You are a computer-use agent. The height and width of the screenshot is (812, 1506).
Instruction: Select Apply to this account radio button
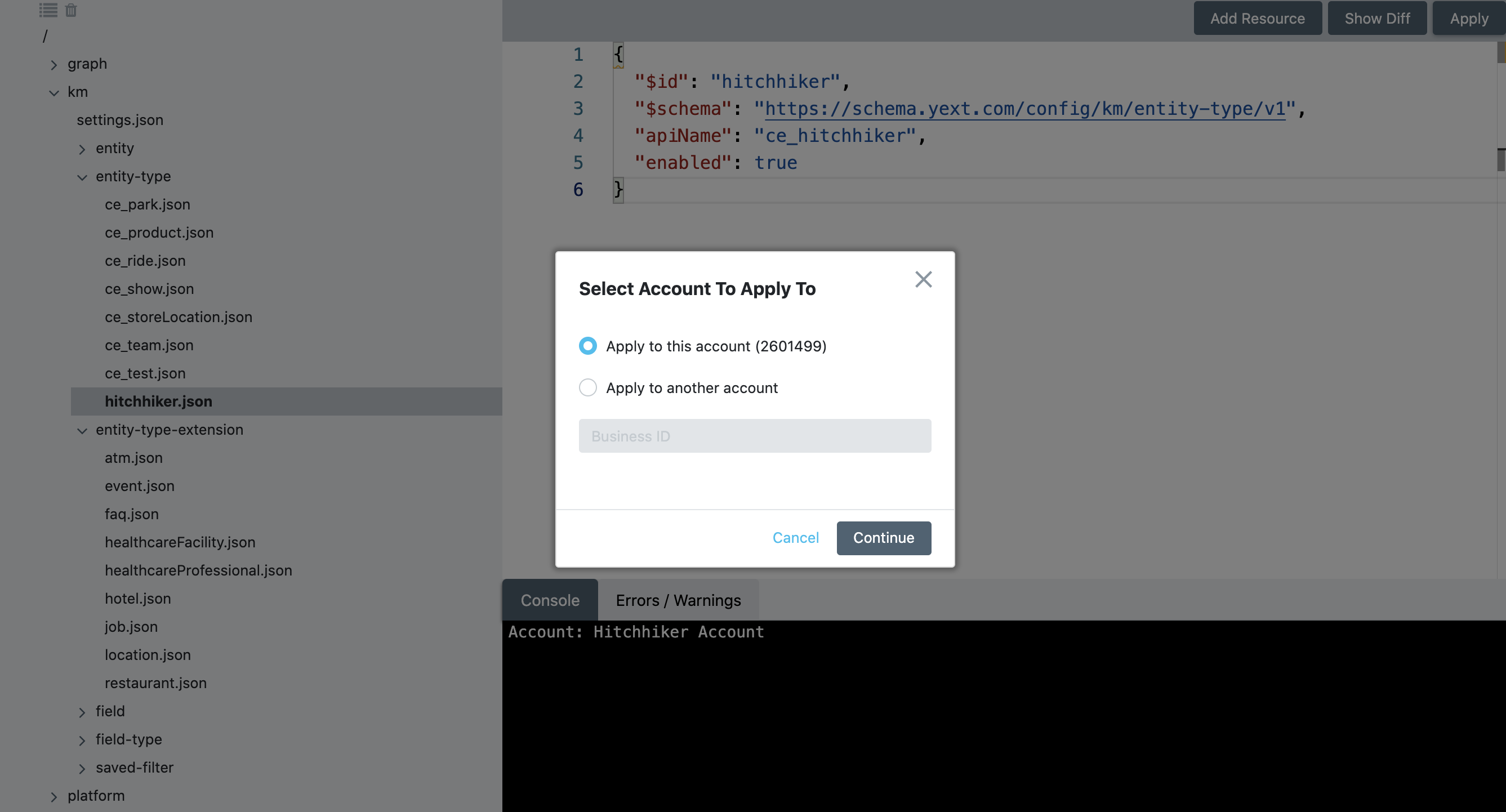pos(587,346)
